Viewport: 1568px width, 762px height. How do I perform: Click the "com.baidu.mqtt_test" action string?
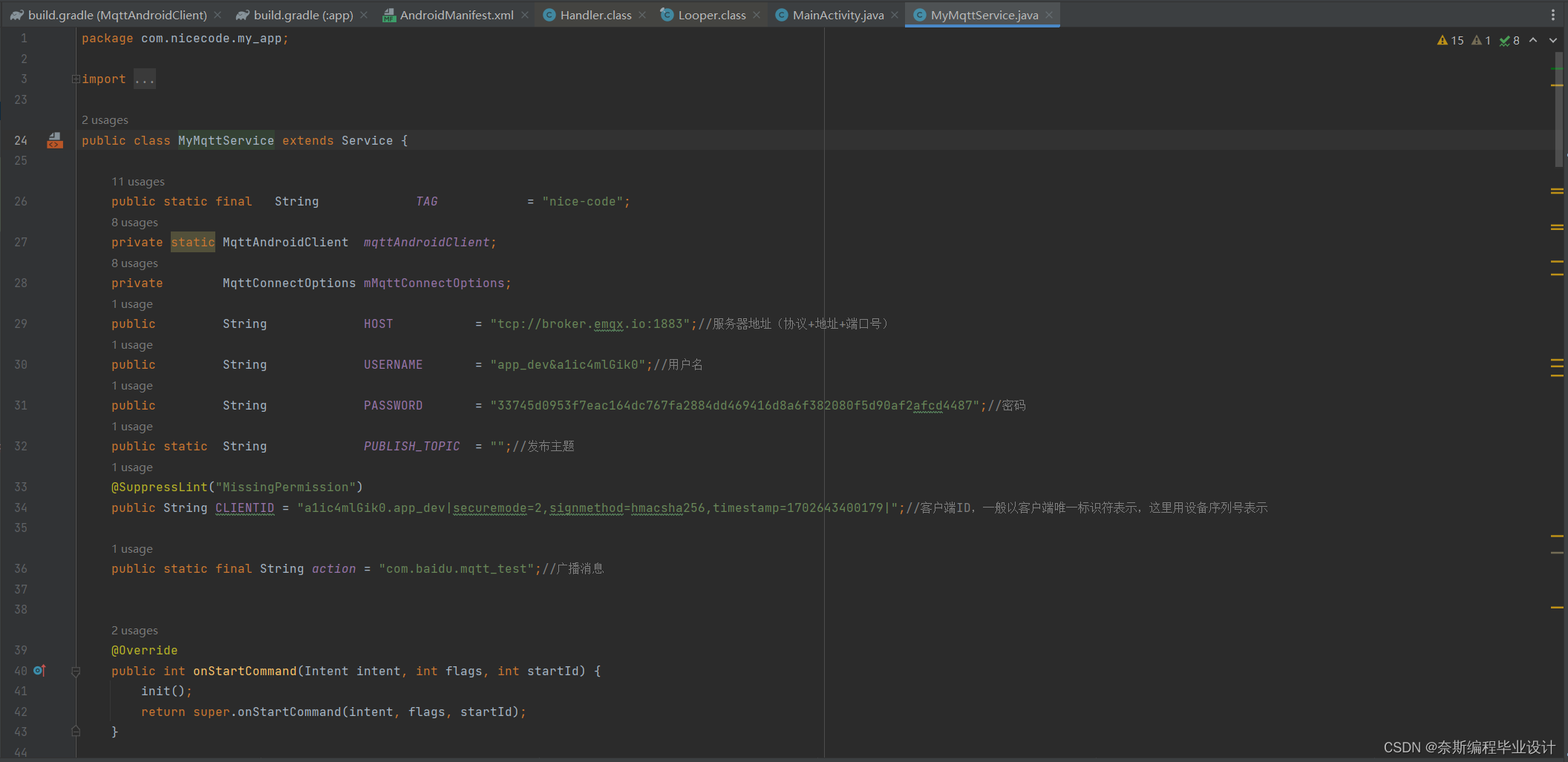tap(457, 569)
